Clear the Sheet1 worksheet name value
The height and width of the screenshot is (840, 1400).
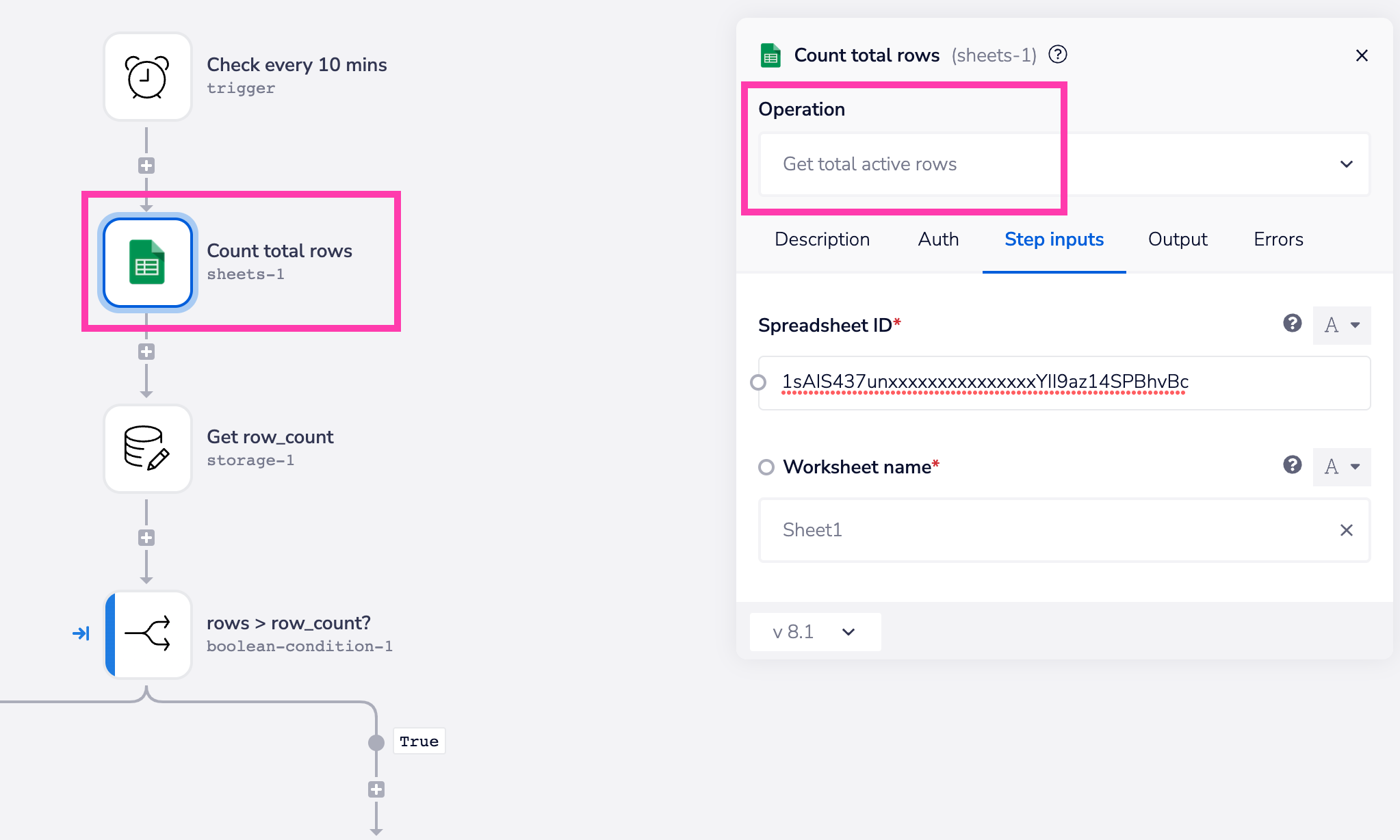click(x=1346, y=530)
